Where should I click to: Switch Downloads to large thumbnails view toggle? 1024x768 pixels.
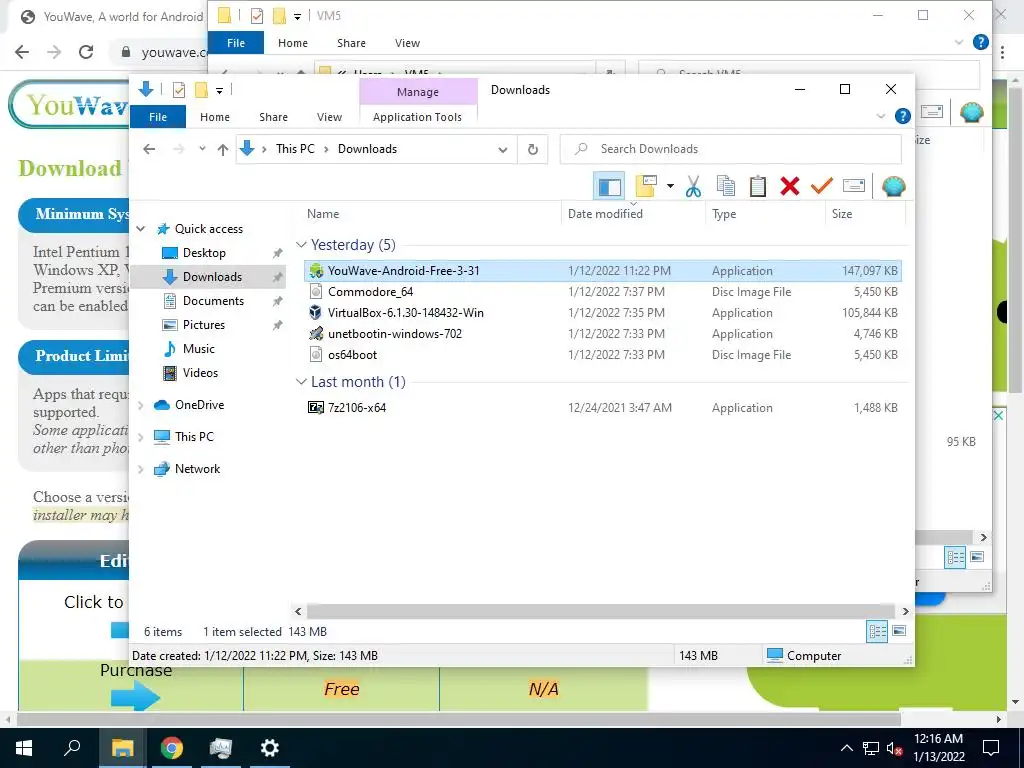click(x=899, y=631)
